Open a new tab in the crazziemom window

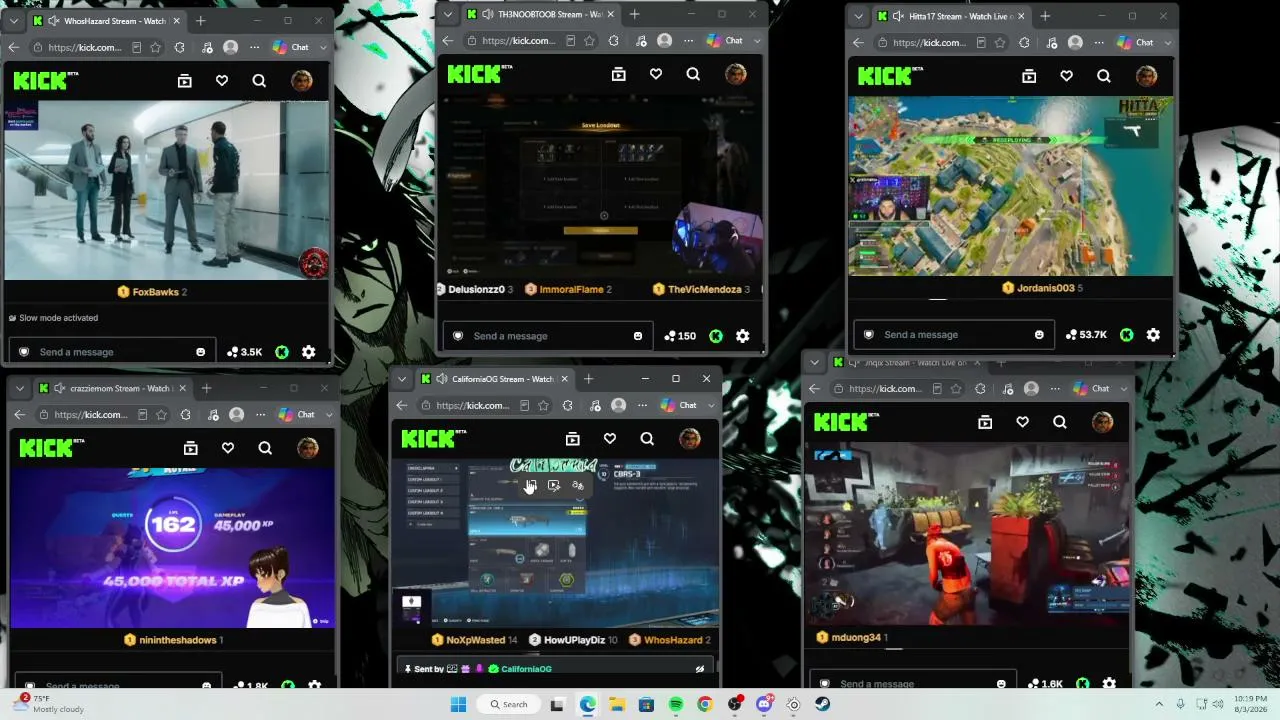(x=206, y=388)
